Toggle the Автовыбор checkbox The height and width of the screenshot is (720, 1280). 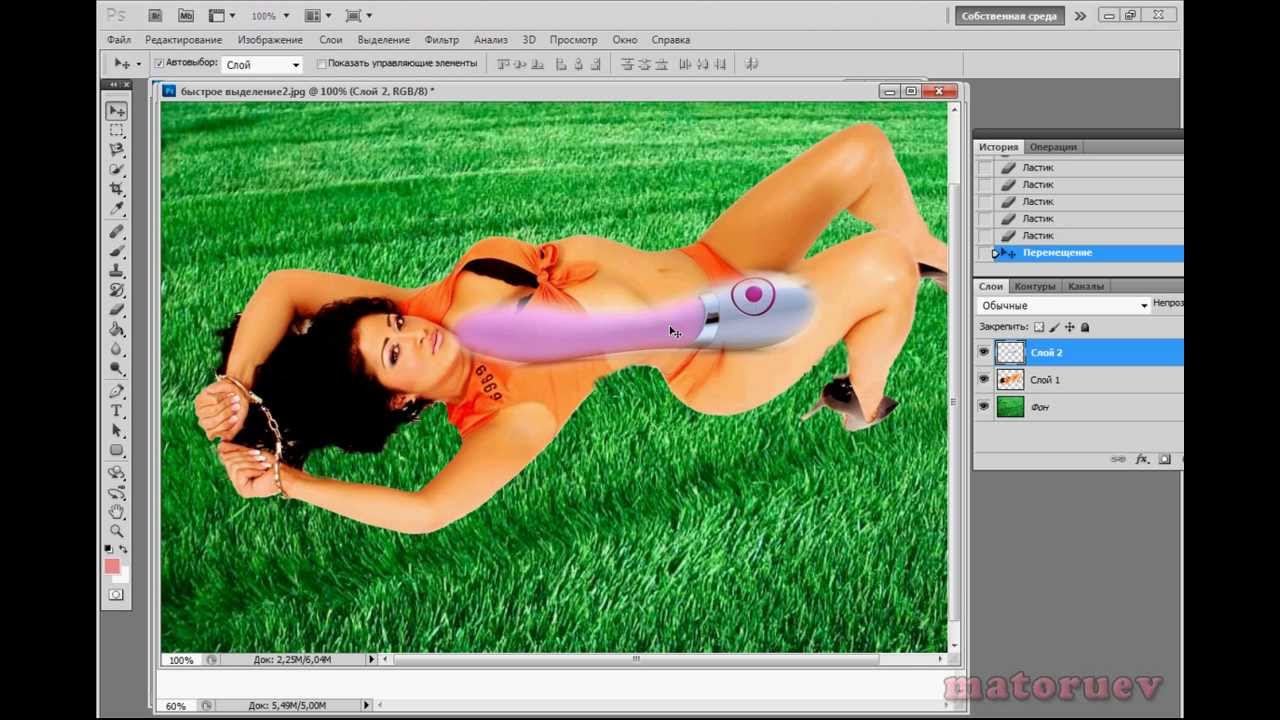pyautogui.click(x=159, y=63)
